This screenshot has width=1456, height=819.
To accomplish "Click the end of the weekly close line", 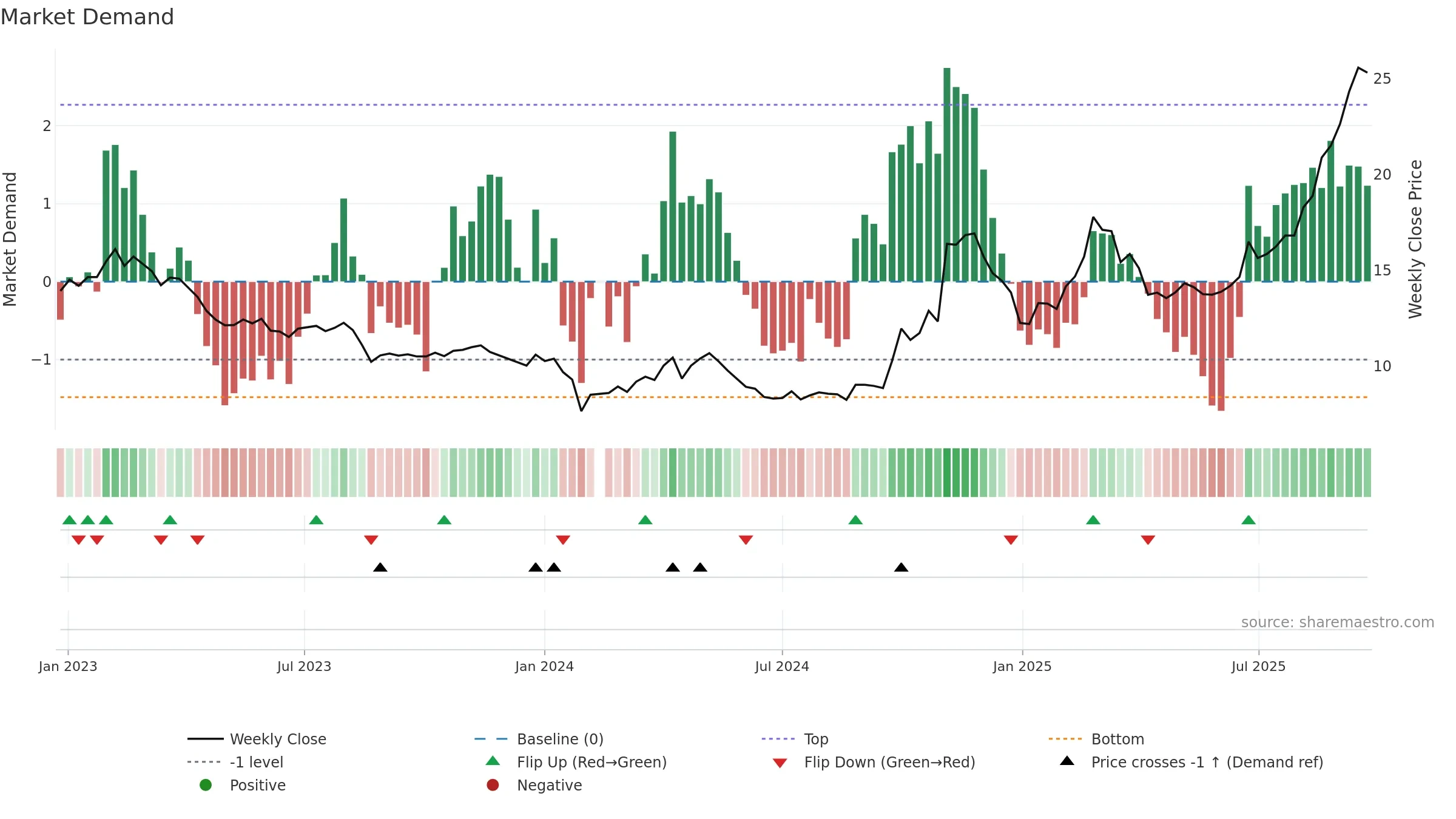I will pos(1367,72).
